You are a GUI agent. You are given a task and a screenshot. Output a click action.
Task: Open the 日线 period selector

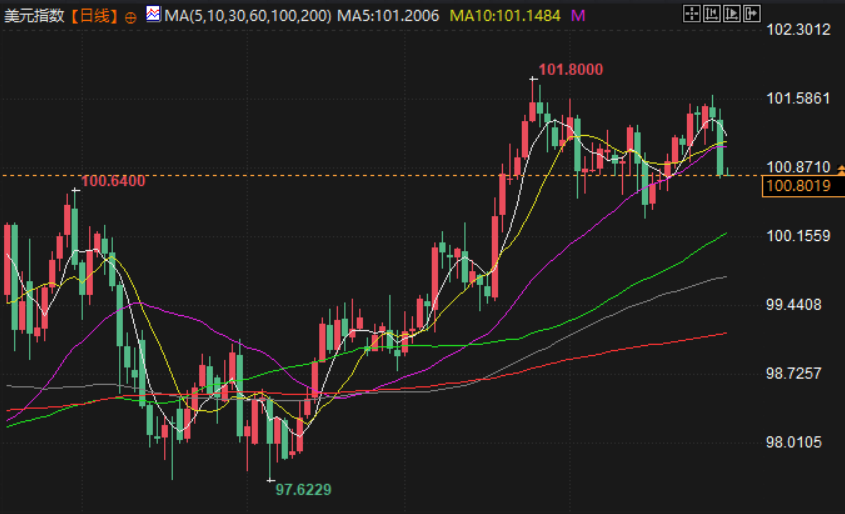[95, 16]
